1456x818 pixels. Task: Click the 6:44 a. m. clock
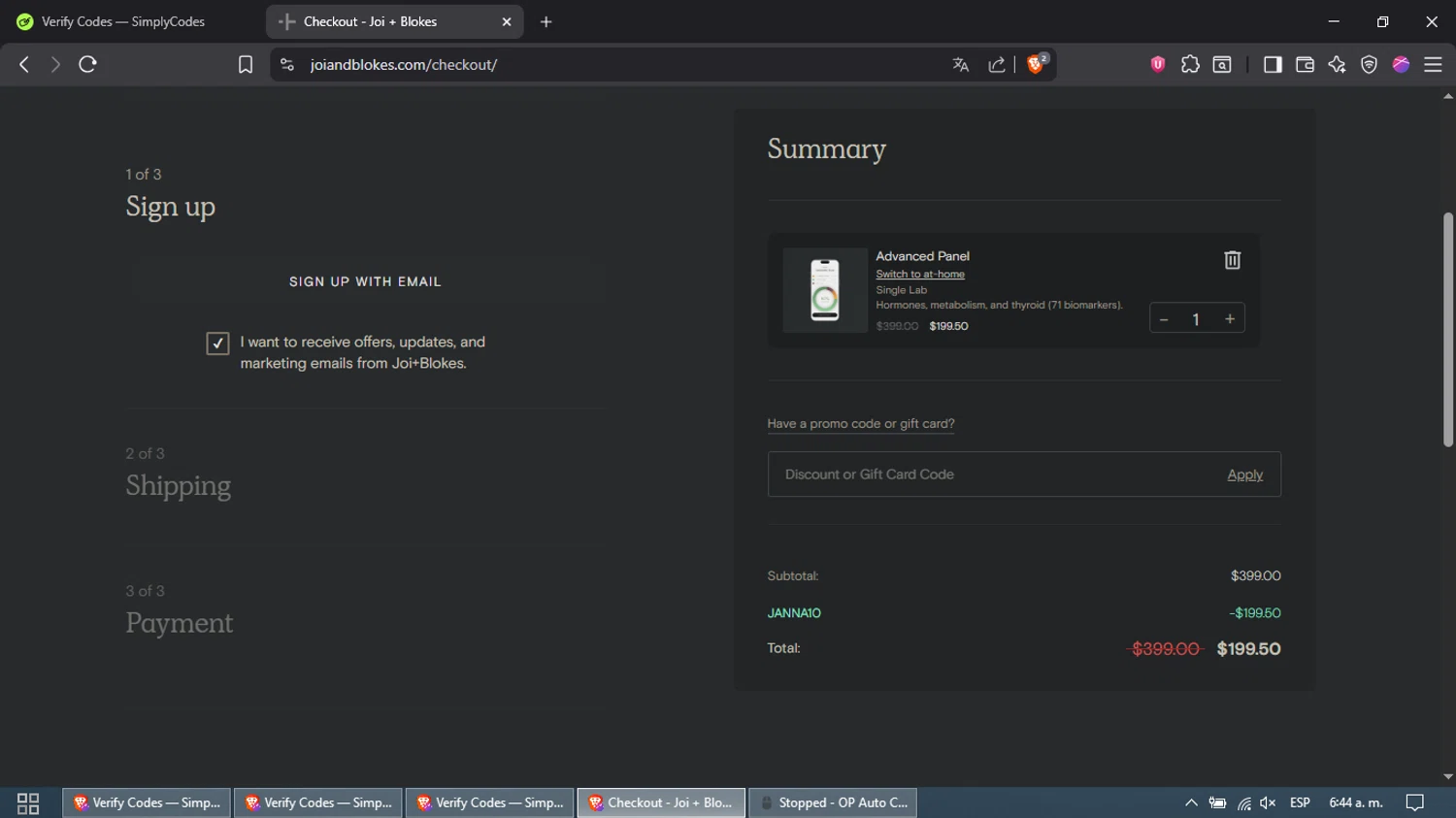point(1356,802)
